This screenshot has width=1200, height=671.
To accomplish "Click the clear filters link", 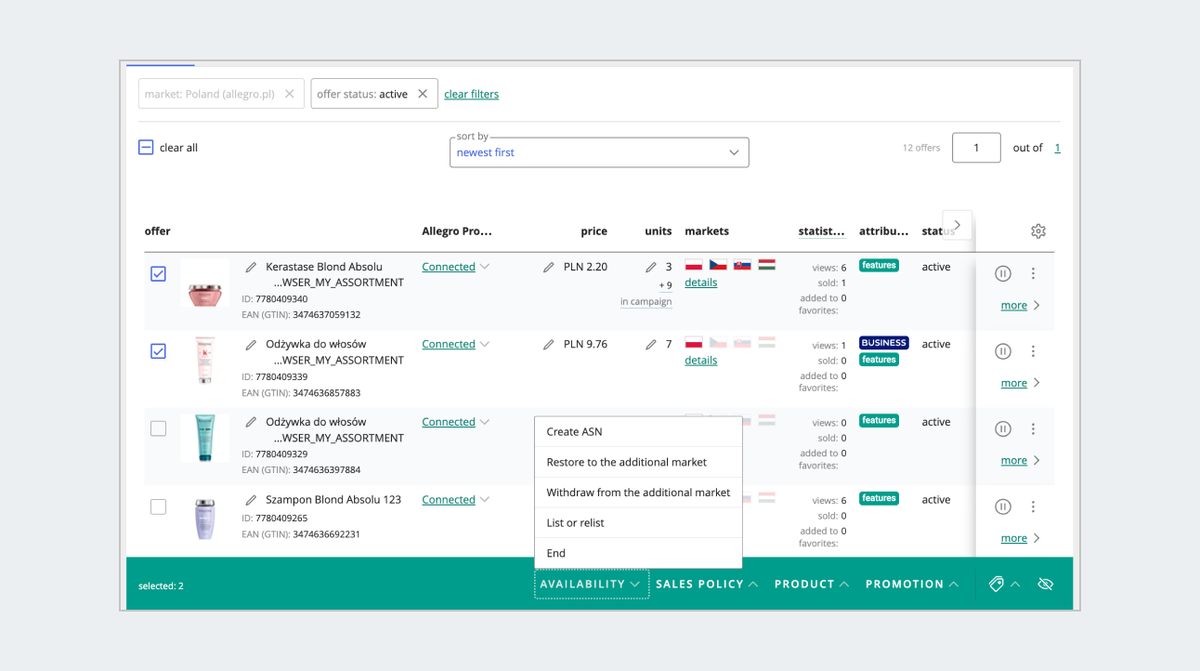I will tap(471, 94).
